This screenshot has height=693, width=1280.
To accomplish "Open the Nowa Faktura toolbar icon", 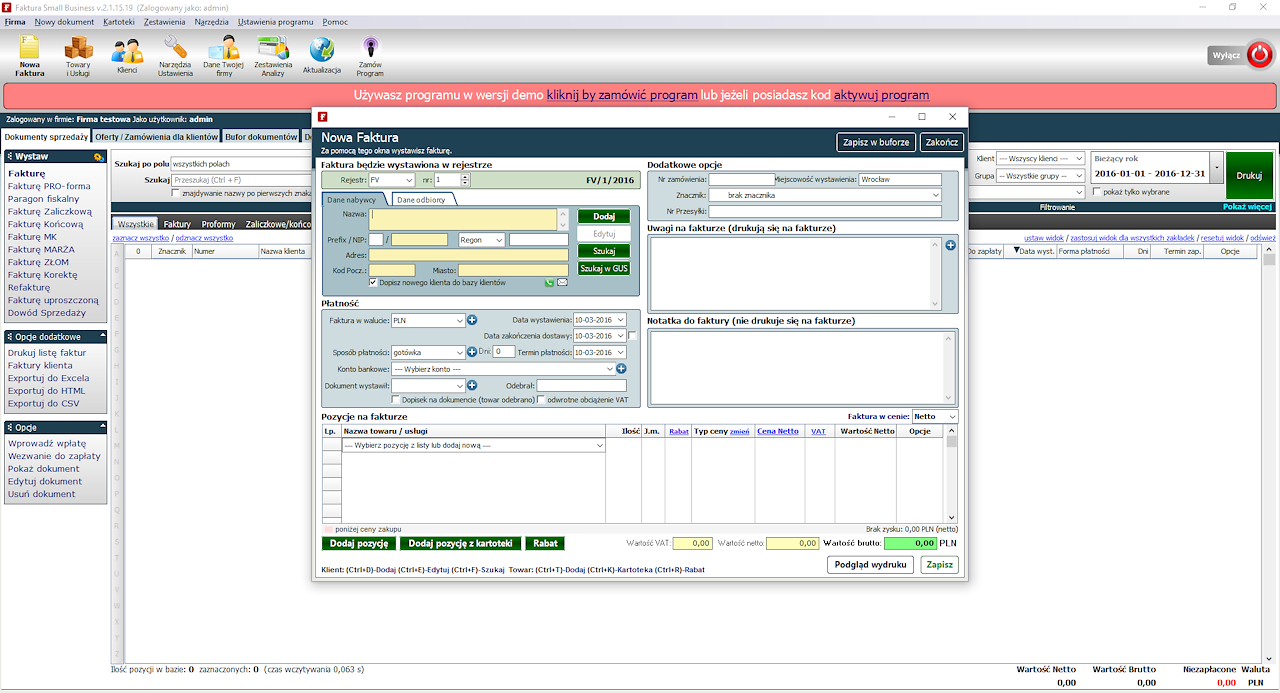I will click(x=30, y=56).
